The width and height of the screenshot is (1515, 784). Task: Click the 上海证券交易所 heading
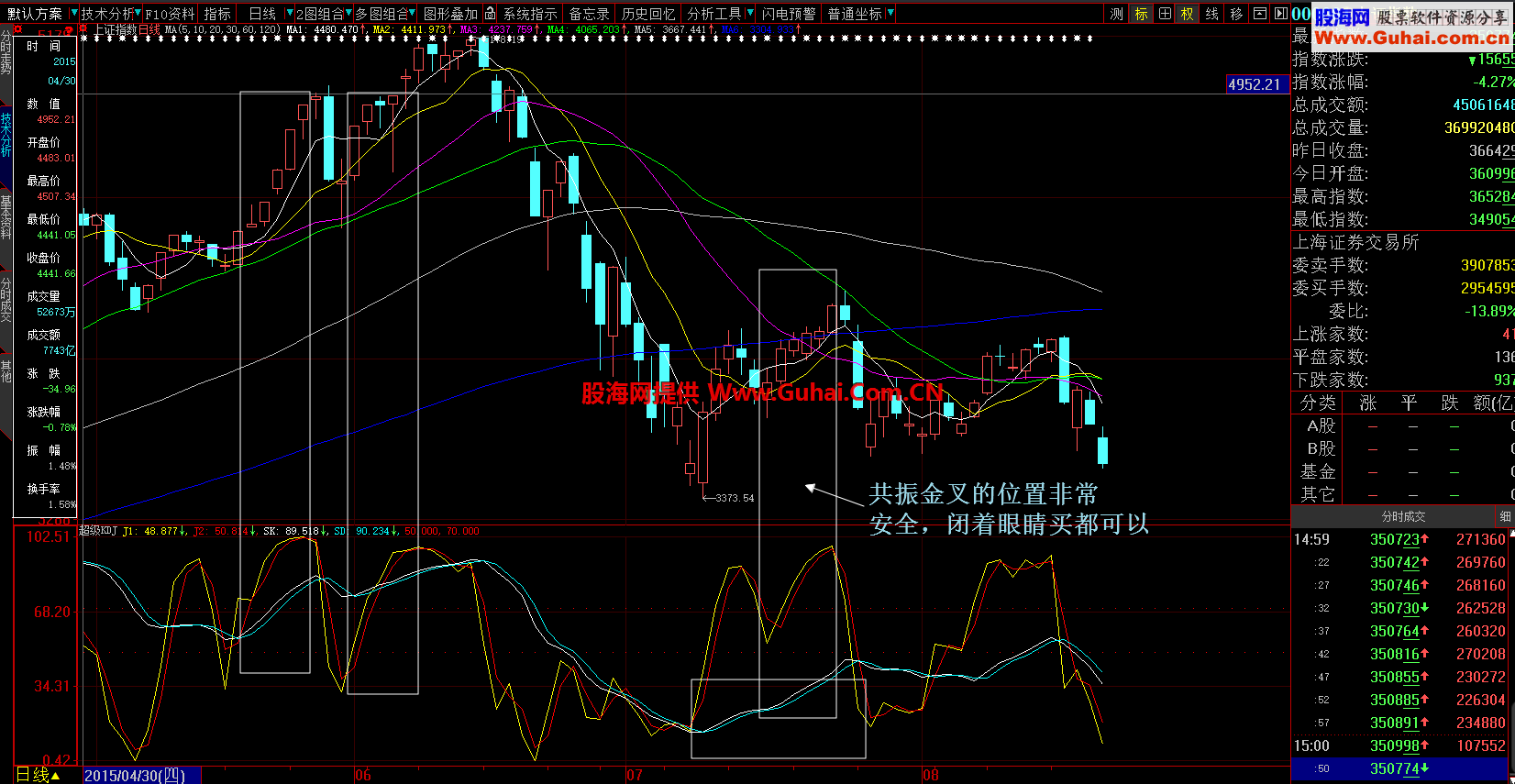pos(1355,242)
